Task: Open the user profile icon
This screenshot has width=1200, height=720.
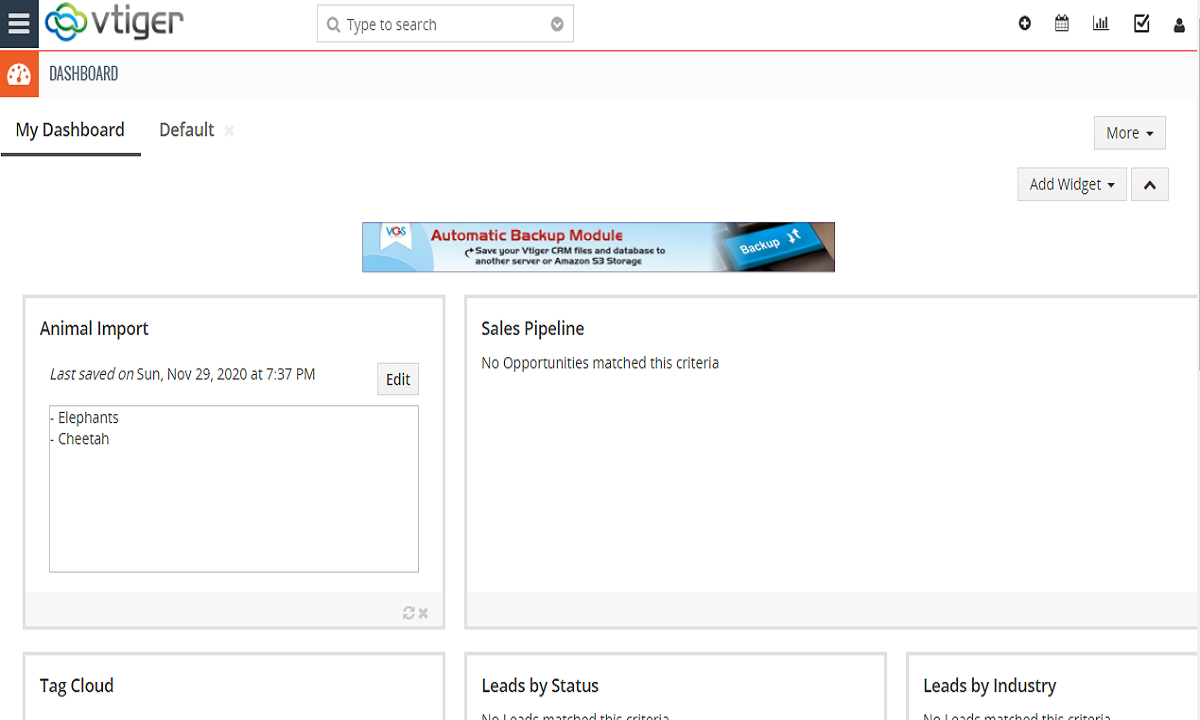Action: (x=1179, y=25)
